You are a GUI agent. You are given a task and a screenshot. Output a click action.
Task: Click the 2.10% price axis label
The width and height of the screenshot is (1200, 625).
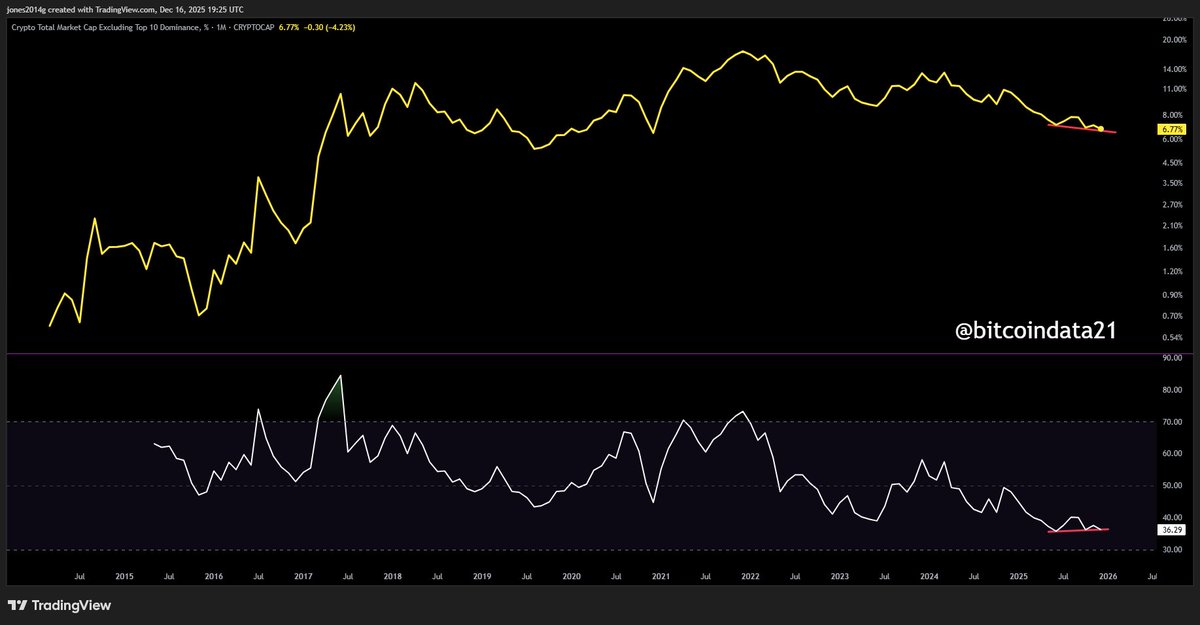click(1172, 225)
